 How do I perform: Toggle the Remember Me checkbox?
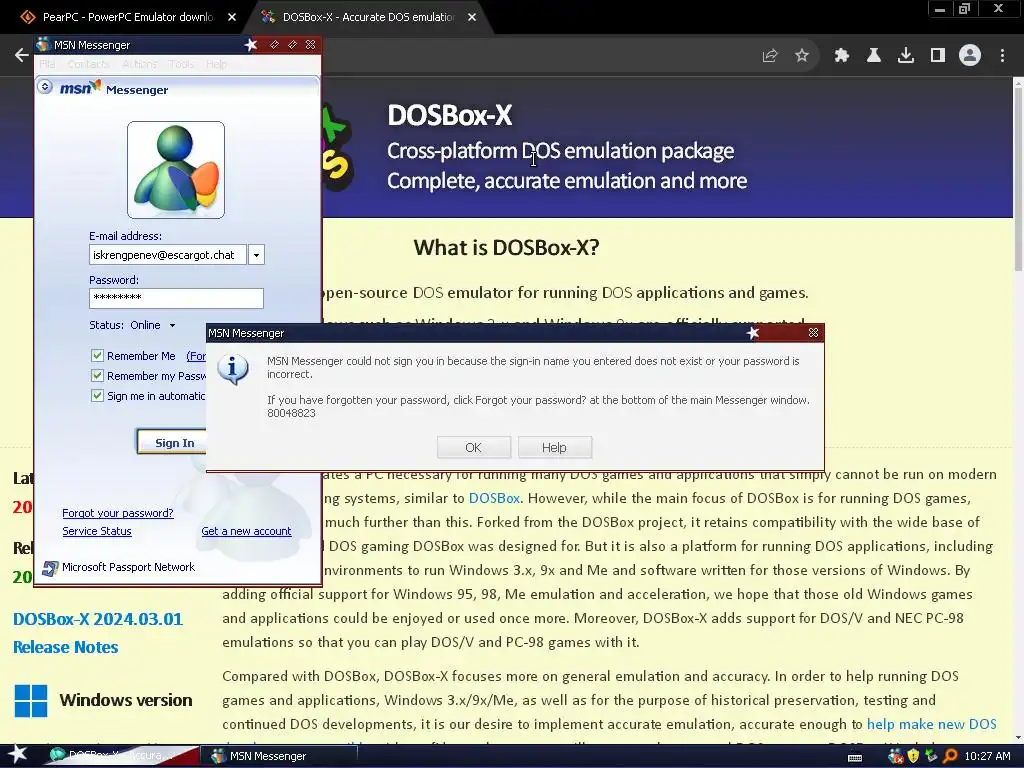coord(97,355)
